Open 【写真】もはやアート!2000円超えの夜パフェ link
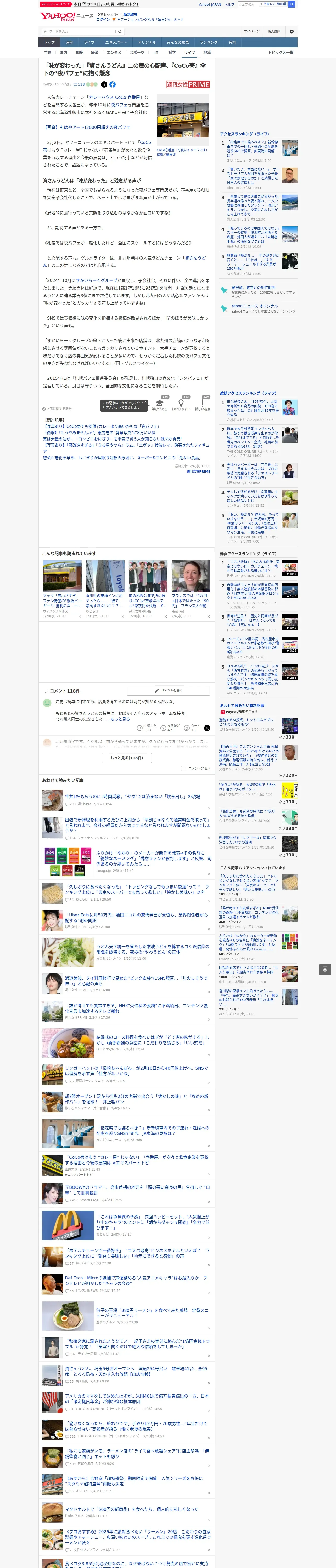The height and width of the screenshot is (1568, 336). coord(86,127)
